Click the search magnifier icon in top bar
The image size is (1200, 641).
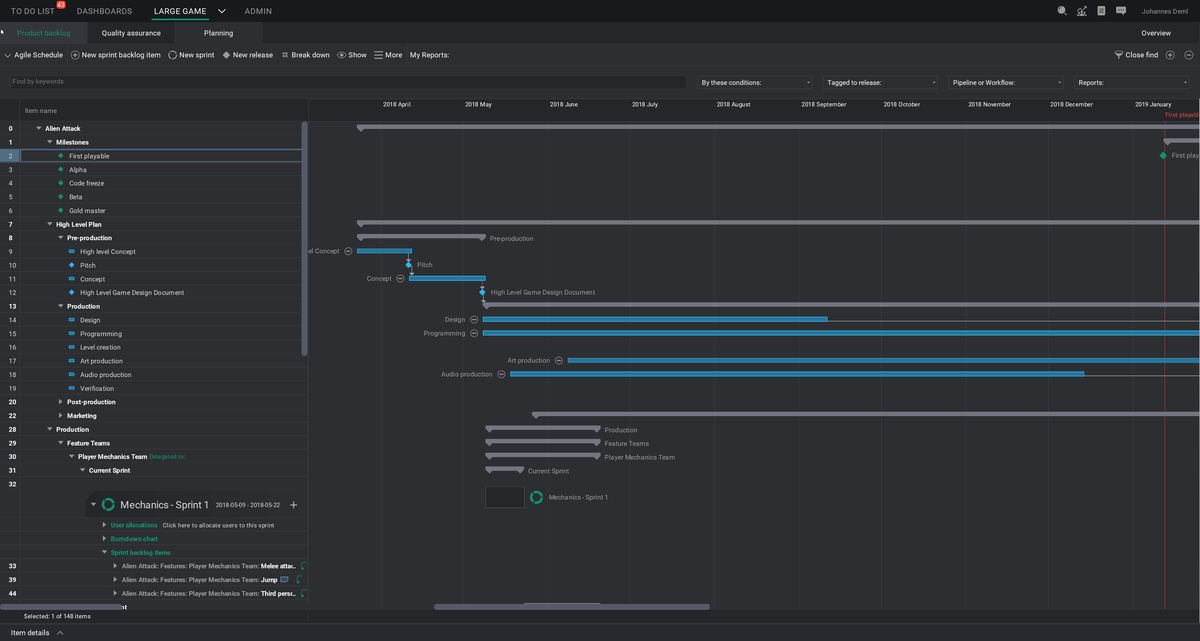pos(1062,11)
